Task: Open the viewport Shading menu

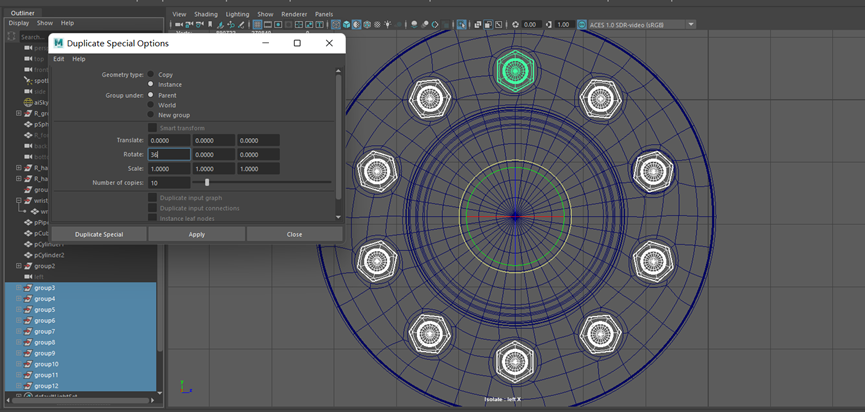Action: point(206,14)
